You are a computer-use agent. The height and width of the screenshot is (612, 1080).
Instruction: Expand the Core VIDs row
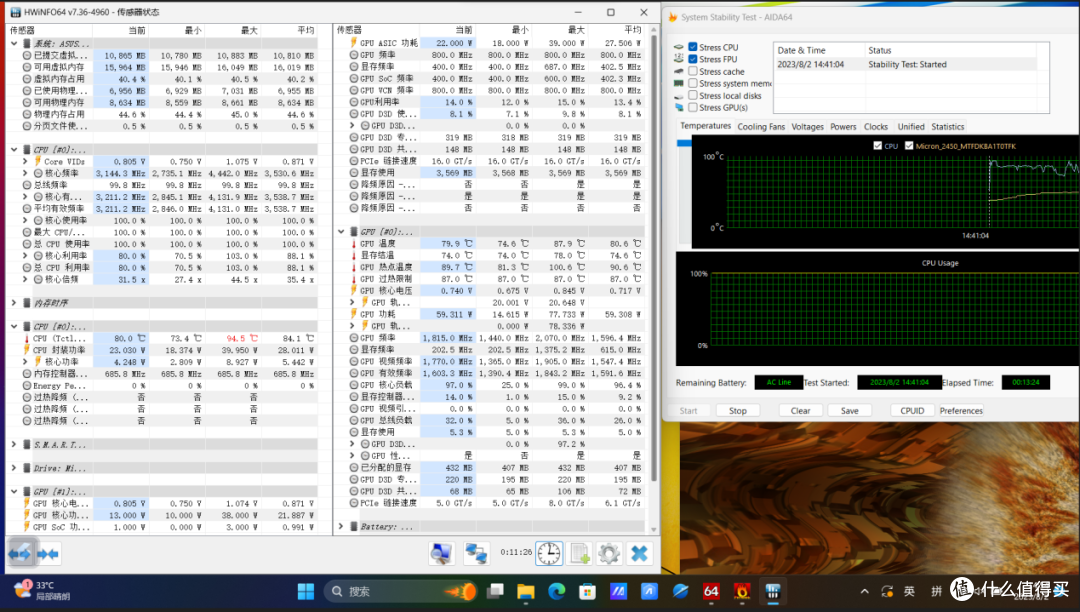[x=25, y=162]
